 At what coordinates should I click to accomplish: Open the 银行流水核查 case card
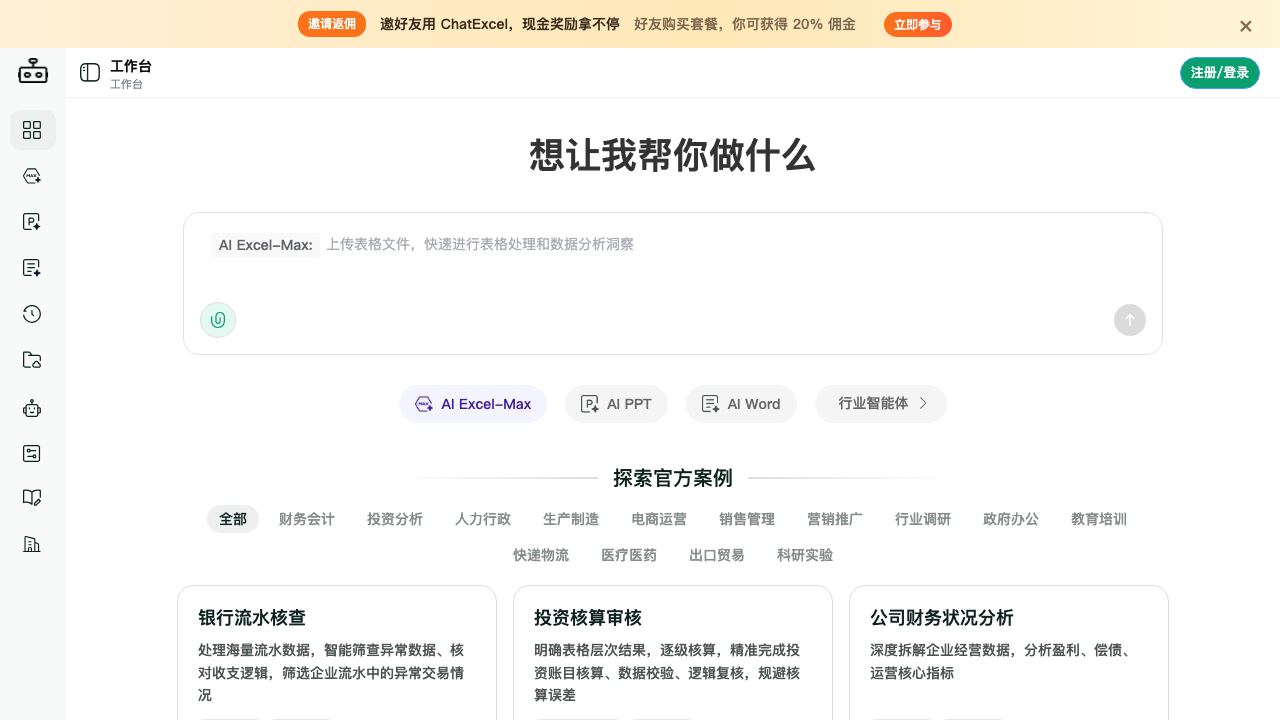pos(337,653)
